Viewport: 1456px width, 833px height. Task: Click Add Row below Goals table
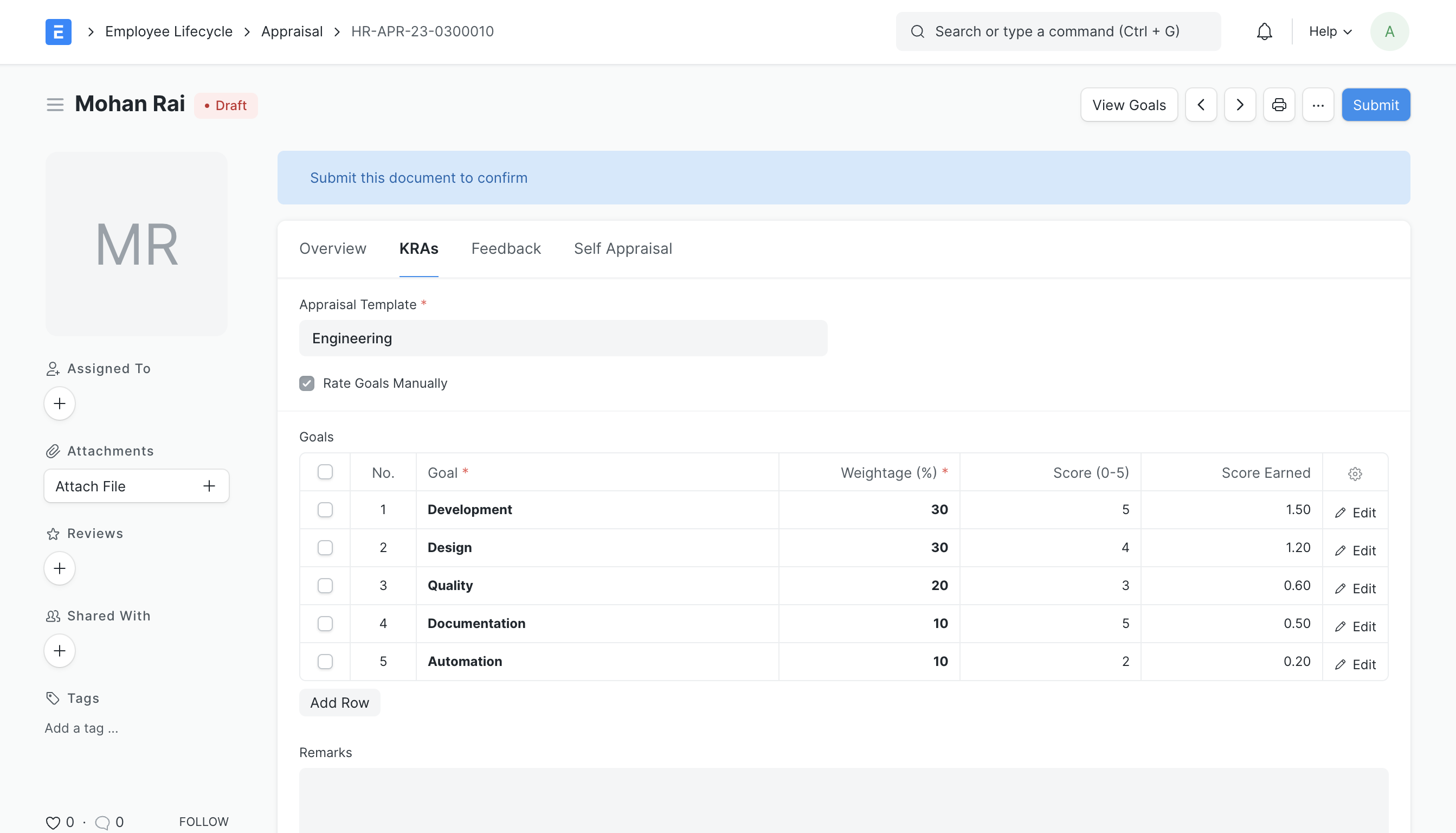pyautogui.click(x=339, y=702)
